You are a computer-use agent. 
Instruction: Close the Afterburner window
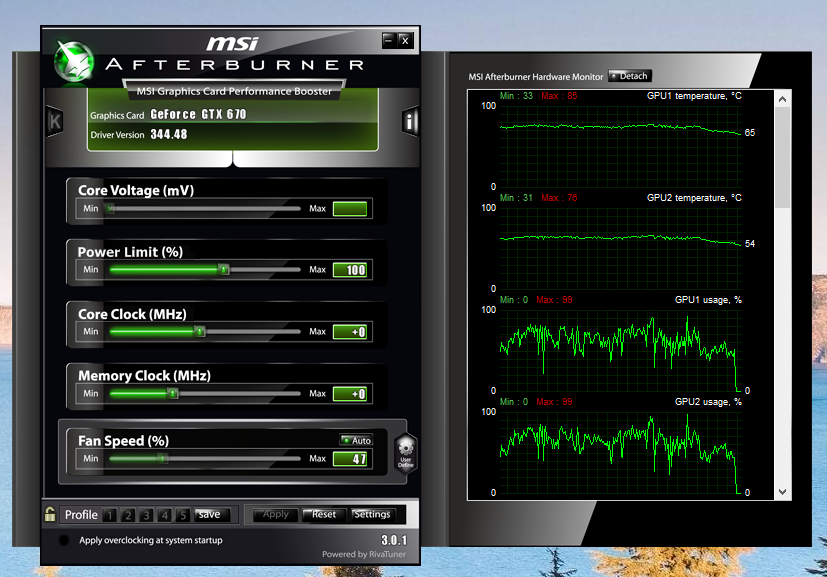tap(405, 40)
